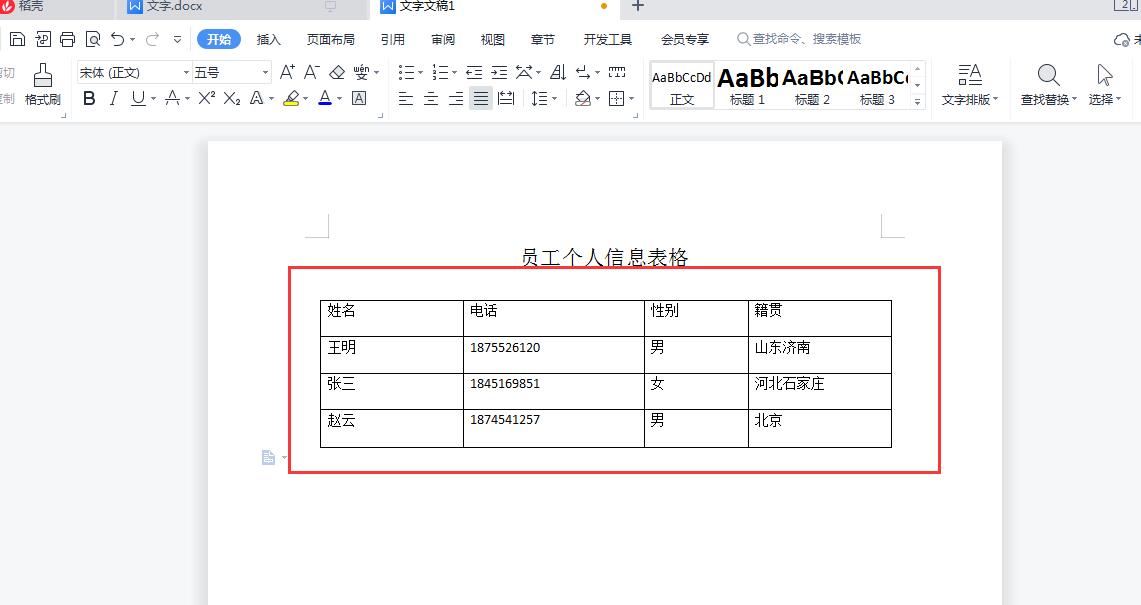1141x605 pixels.
Task: Click the Format Painter (格式刷) tool
Action: [42, 84]
